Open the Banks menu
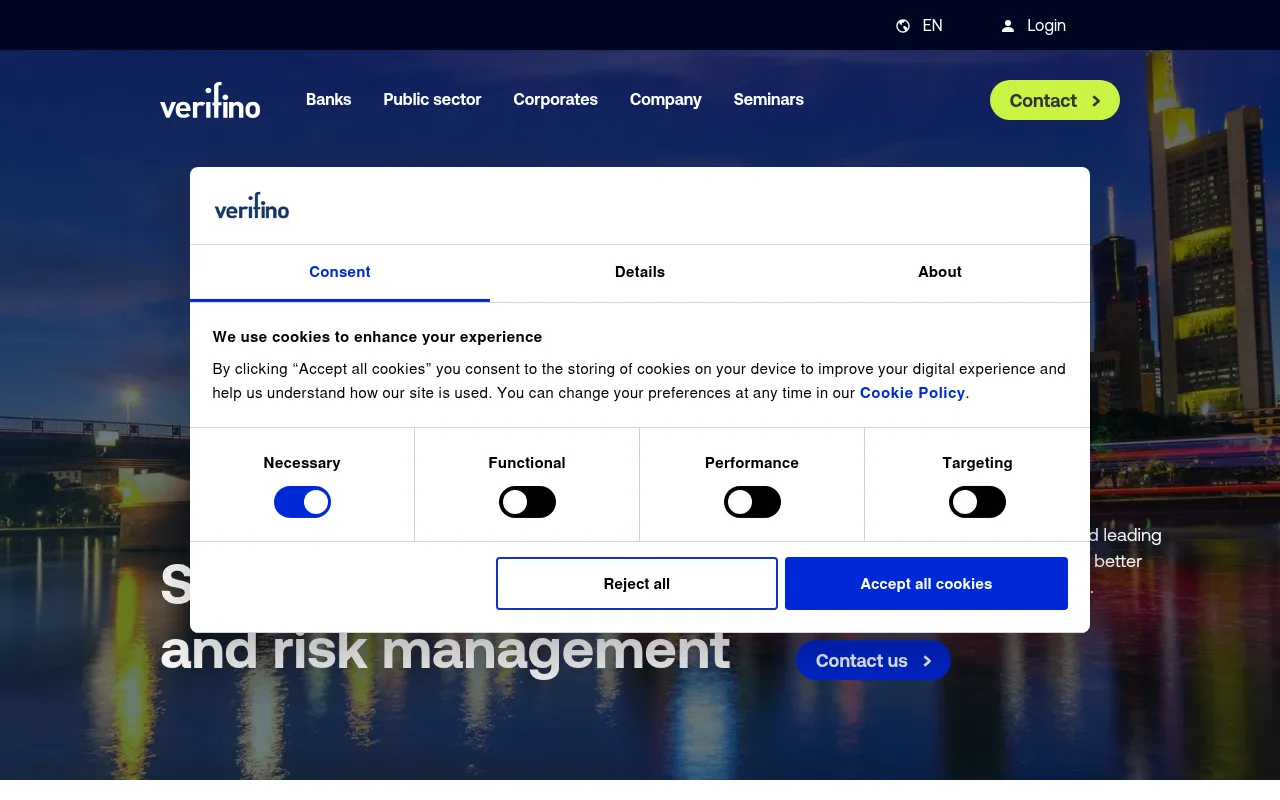This screenshot has height=800, width=1280. click(329, 100)
